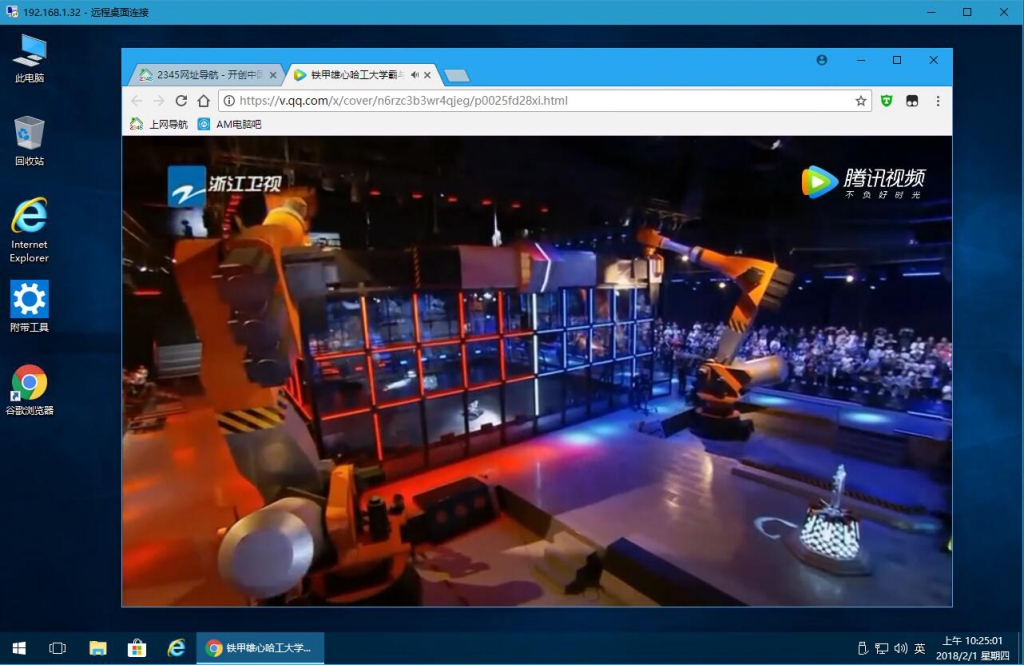1024x665 pixels.
Task: Open the 此电脑 desktop icon
Action: coord(29,57)
